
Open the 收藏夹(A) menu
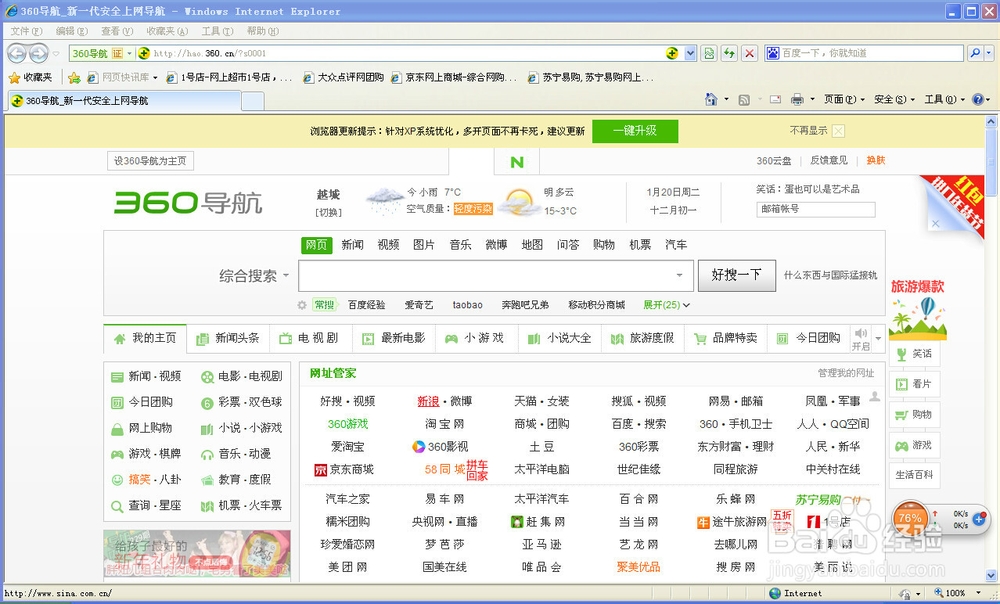click(167, 31)
